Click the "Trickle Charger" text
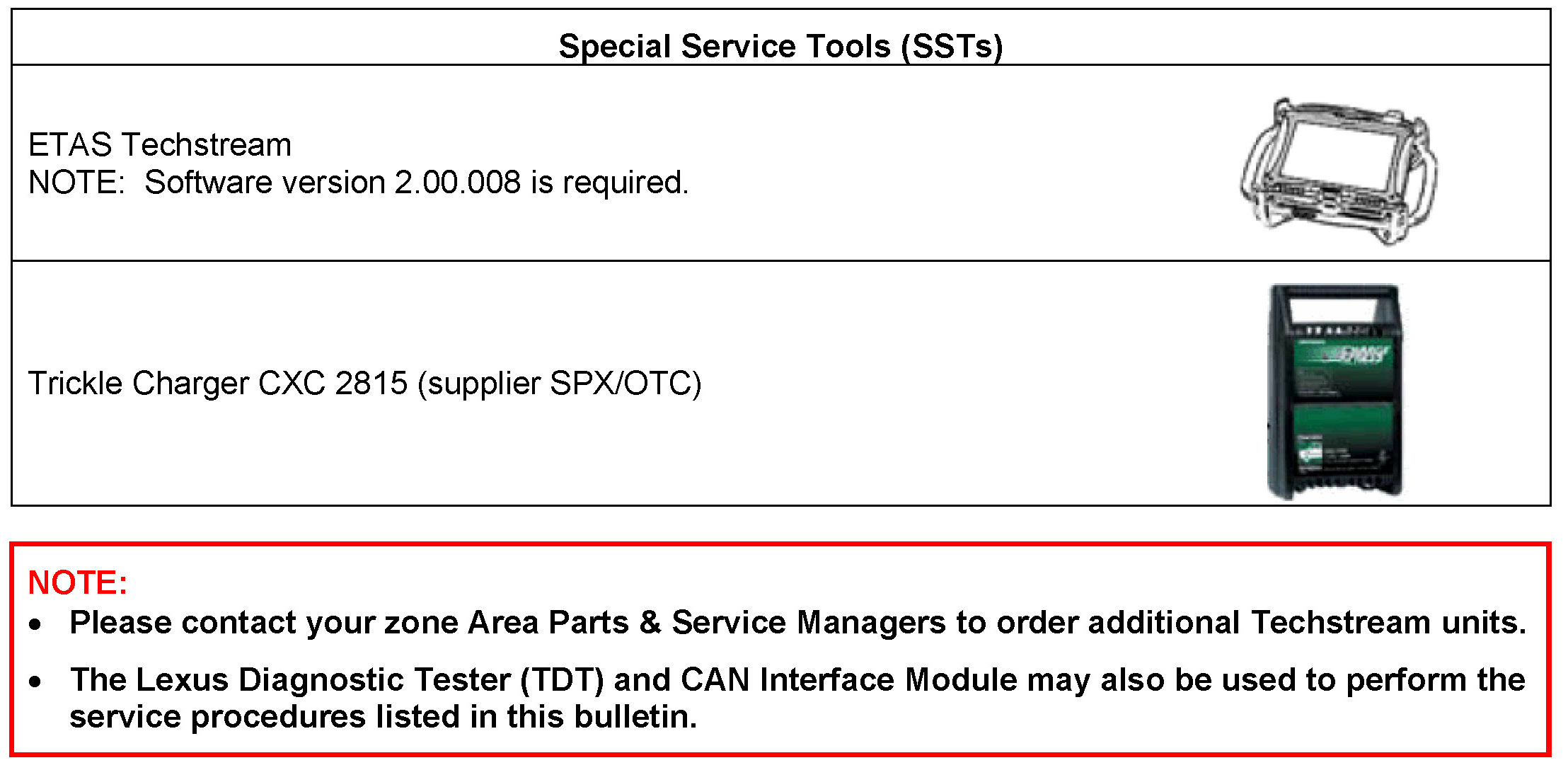The image size is (1568, 770). pos(138,384)
